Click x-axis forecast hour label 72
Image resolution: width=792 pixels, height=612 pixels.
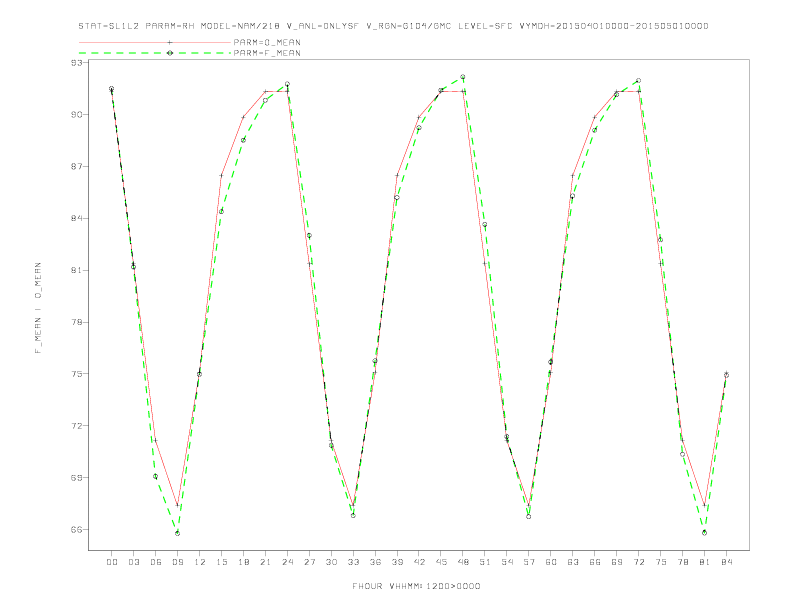(x=639, y=562)
